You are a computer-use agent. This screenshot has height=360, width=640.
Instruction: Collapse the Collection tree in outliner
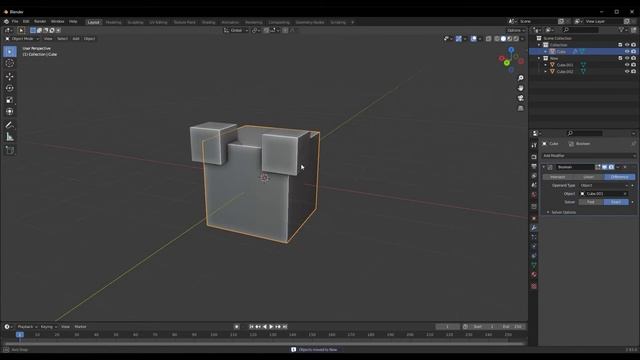[x=539, y=45]
